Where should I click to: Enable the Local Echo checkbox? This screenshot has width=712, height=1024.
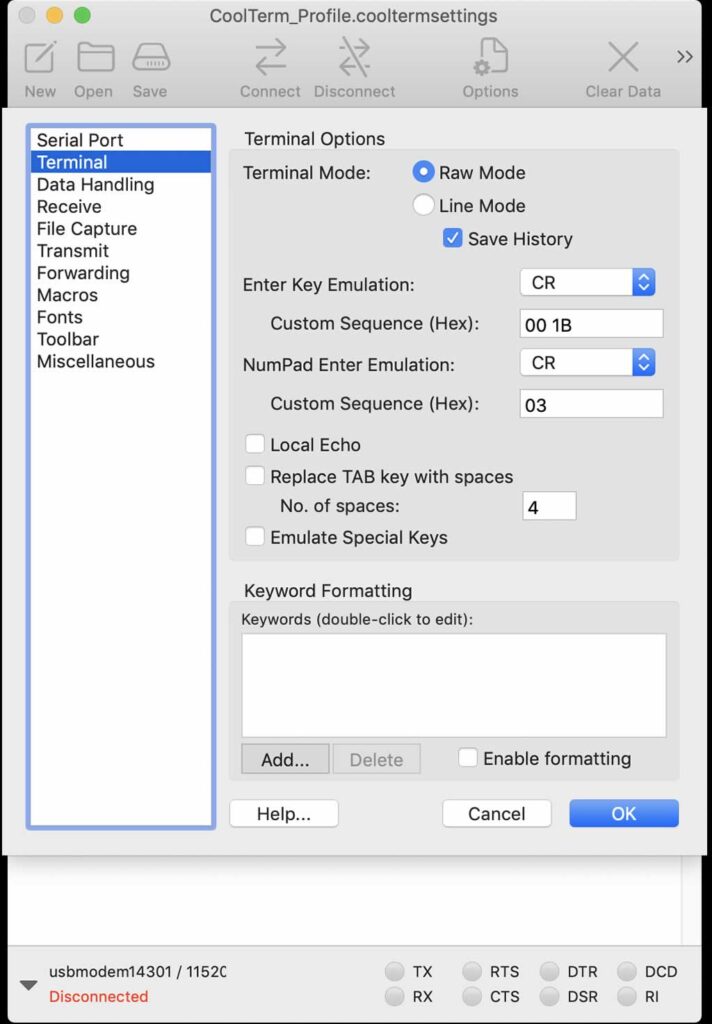(255, 445)
